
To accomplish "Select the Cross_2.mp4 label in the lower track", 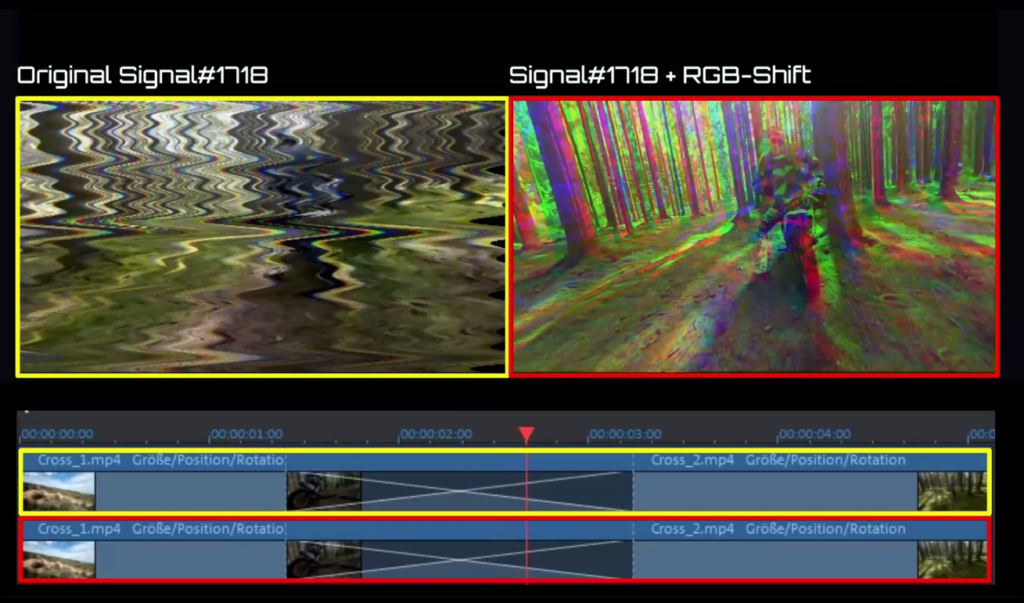I will click(x=692, y=529).
